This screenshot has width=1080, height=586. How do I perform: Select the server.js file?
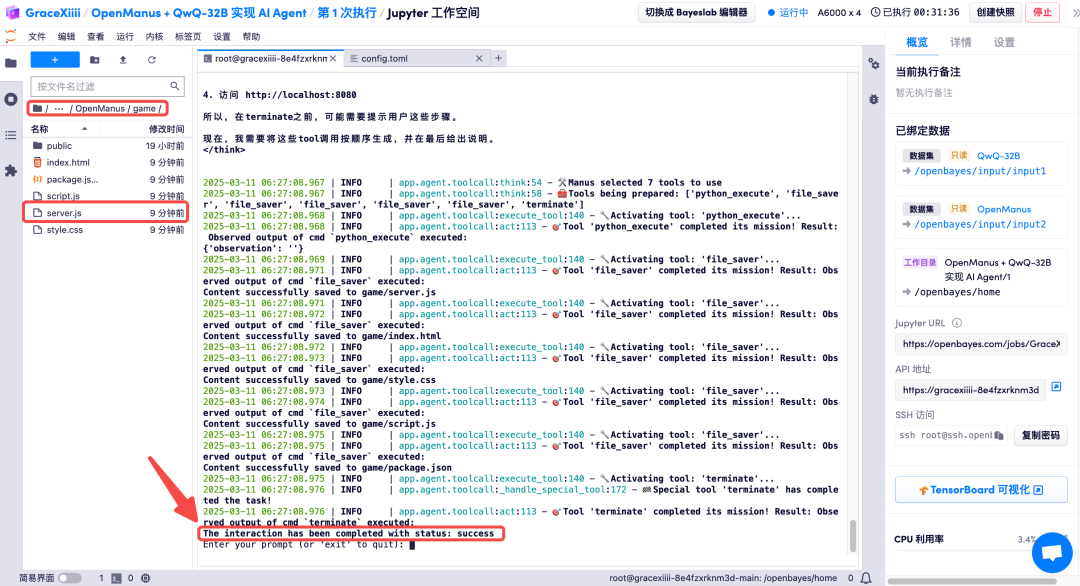point(108,213)
